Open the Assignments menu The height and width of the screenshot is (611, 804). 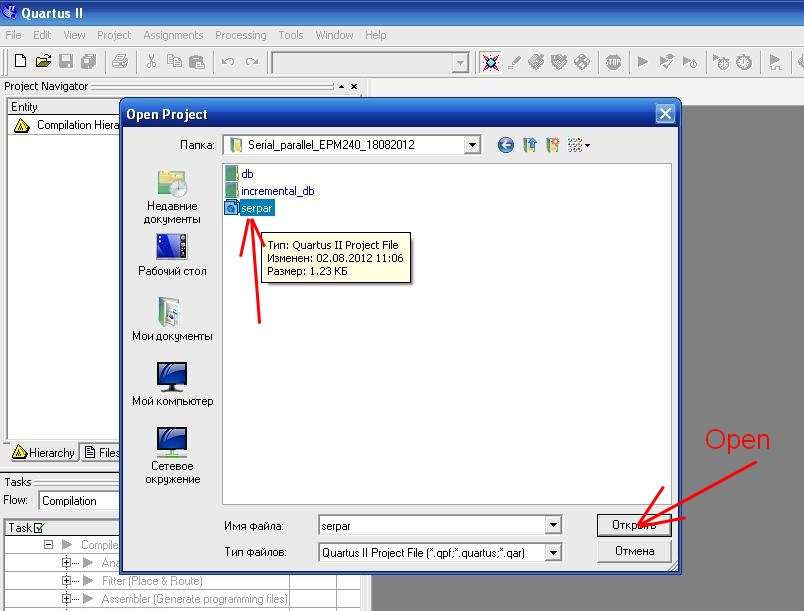[x=173, y=35]
